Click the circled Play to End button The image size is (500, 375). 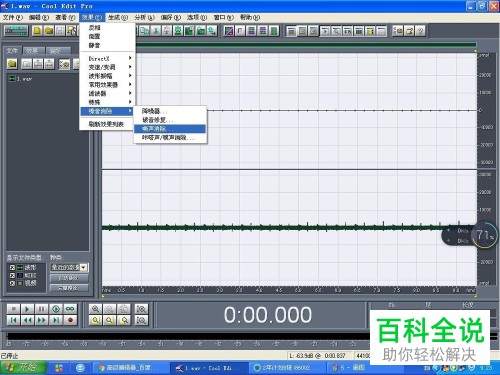[56, 309]
